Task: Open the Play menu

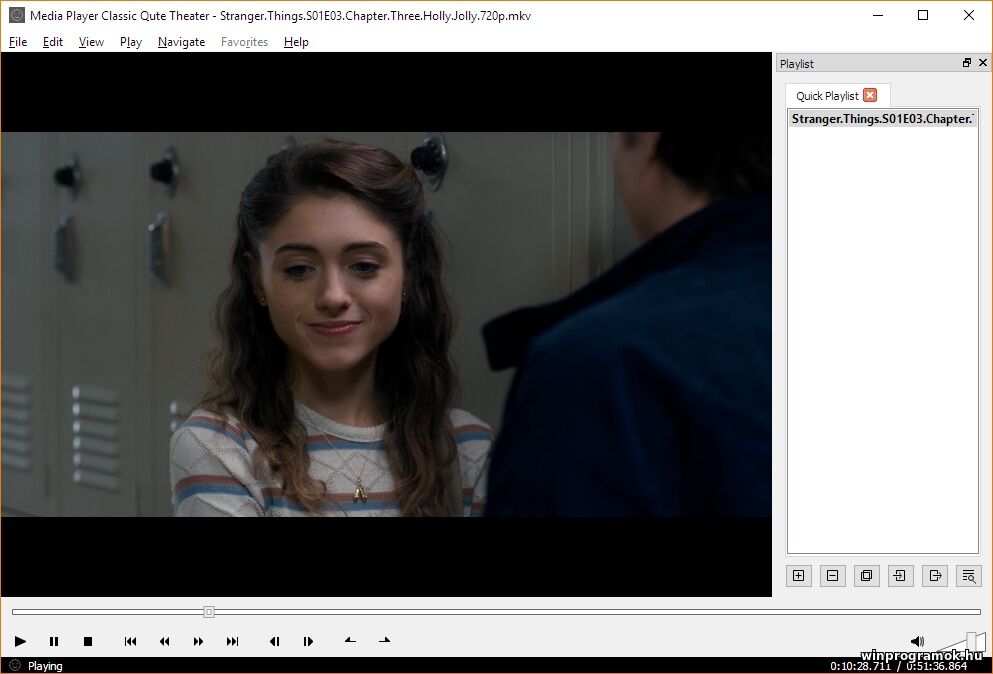Action: 130,41
